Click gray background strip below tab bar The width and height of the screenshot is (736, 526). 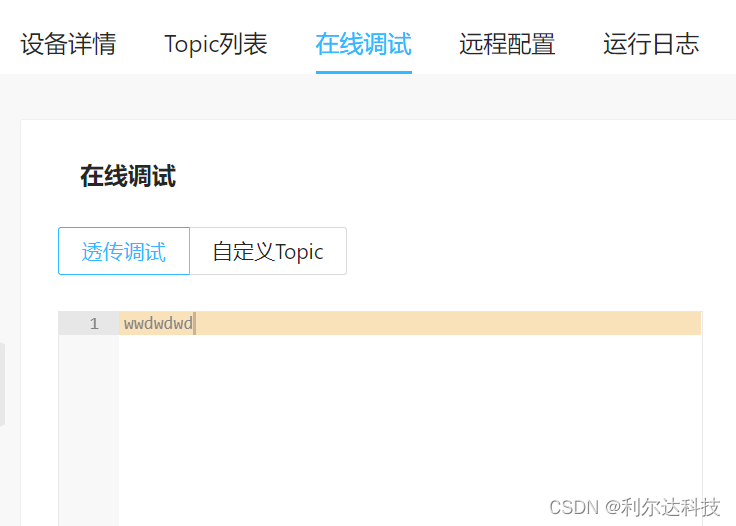coord(368,97)
